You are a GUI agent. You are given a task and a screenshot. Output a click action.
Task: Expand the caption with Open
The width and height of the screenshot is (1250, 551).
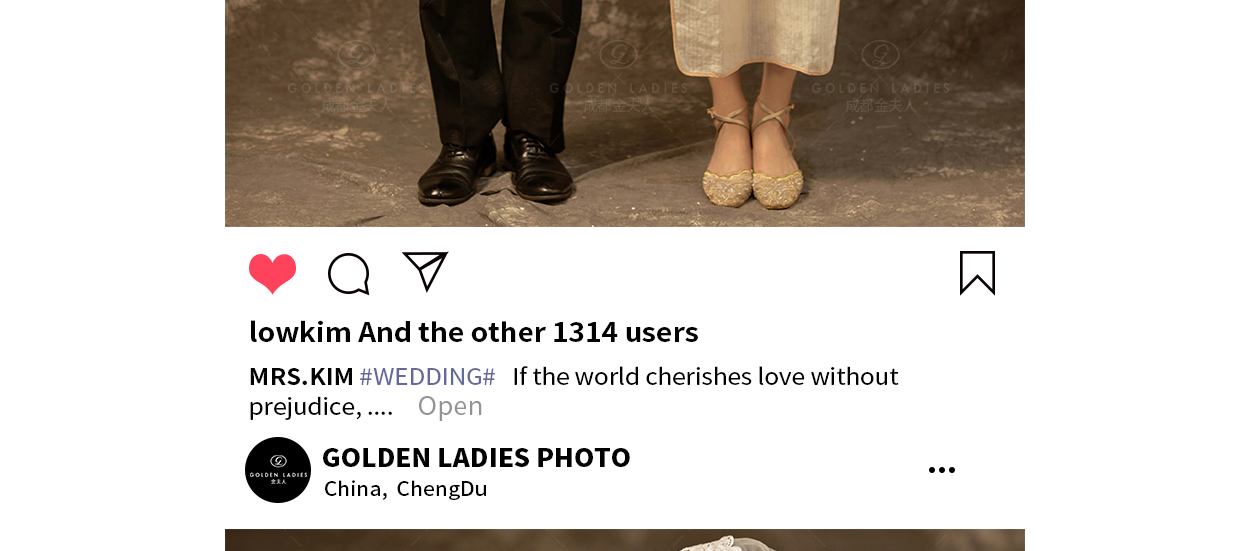(450, 406)
